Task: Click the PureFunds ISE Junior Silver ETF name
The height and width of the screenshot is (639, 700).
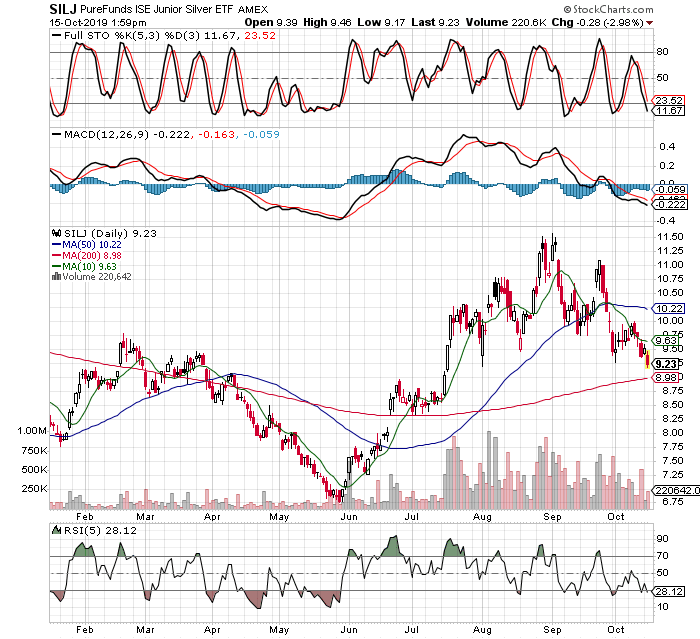Action: pyautogui.click(x=158, y=9)
